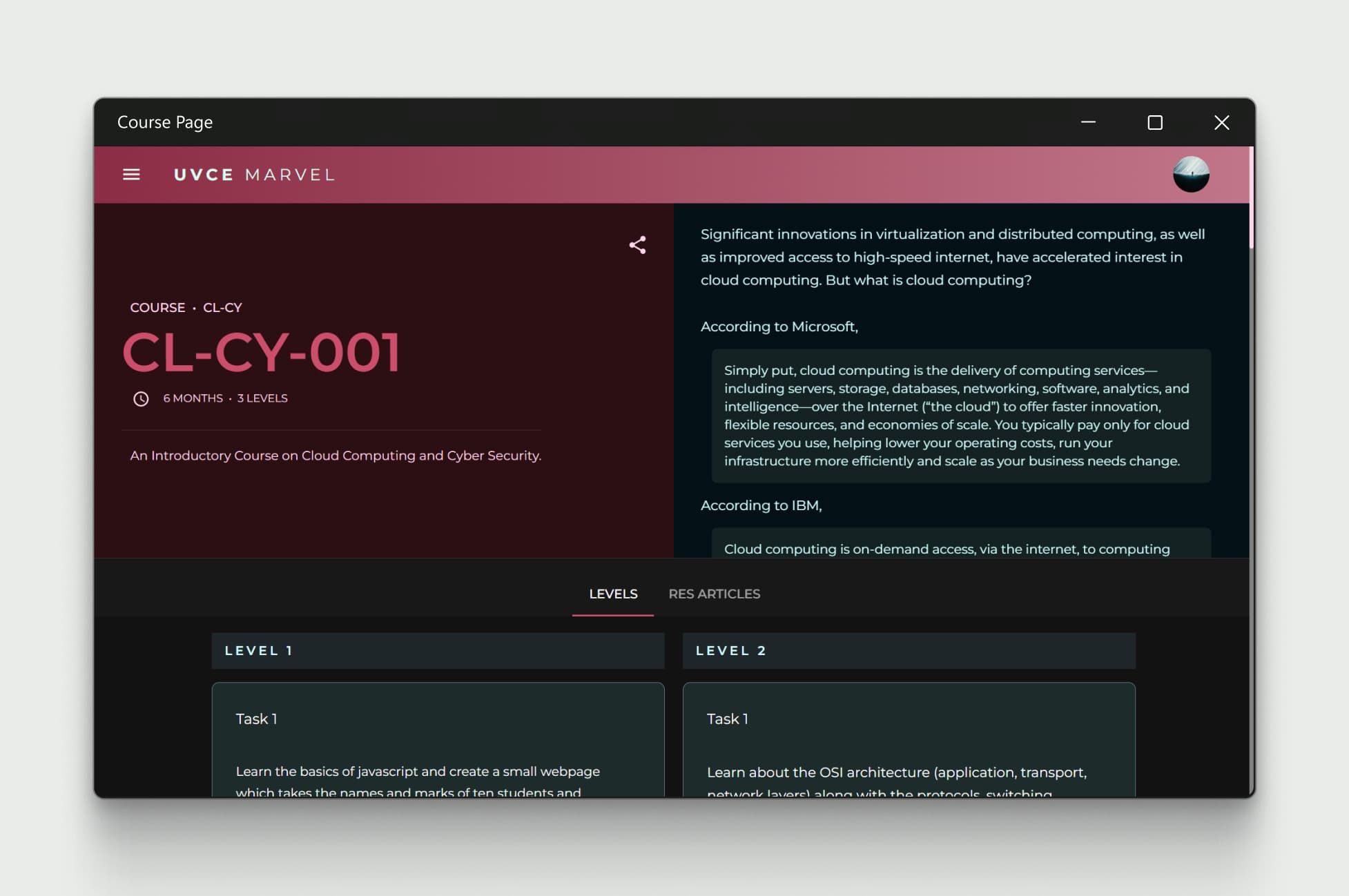Screen dimensions: 1349x896
Task: Click the CL-CY breadcrumb label
Action: [x=222, y=307]
